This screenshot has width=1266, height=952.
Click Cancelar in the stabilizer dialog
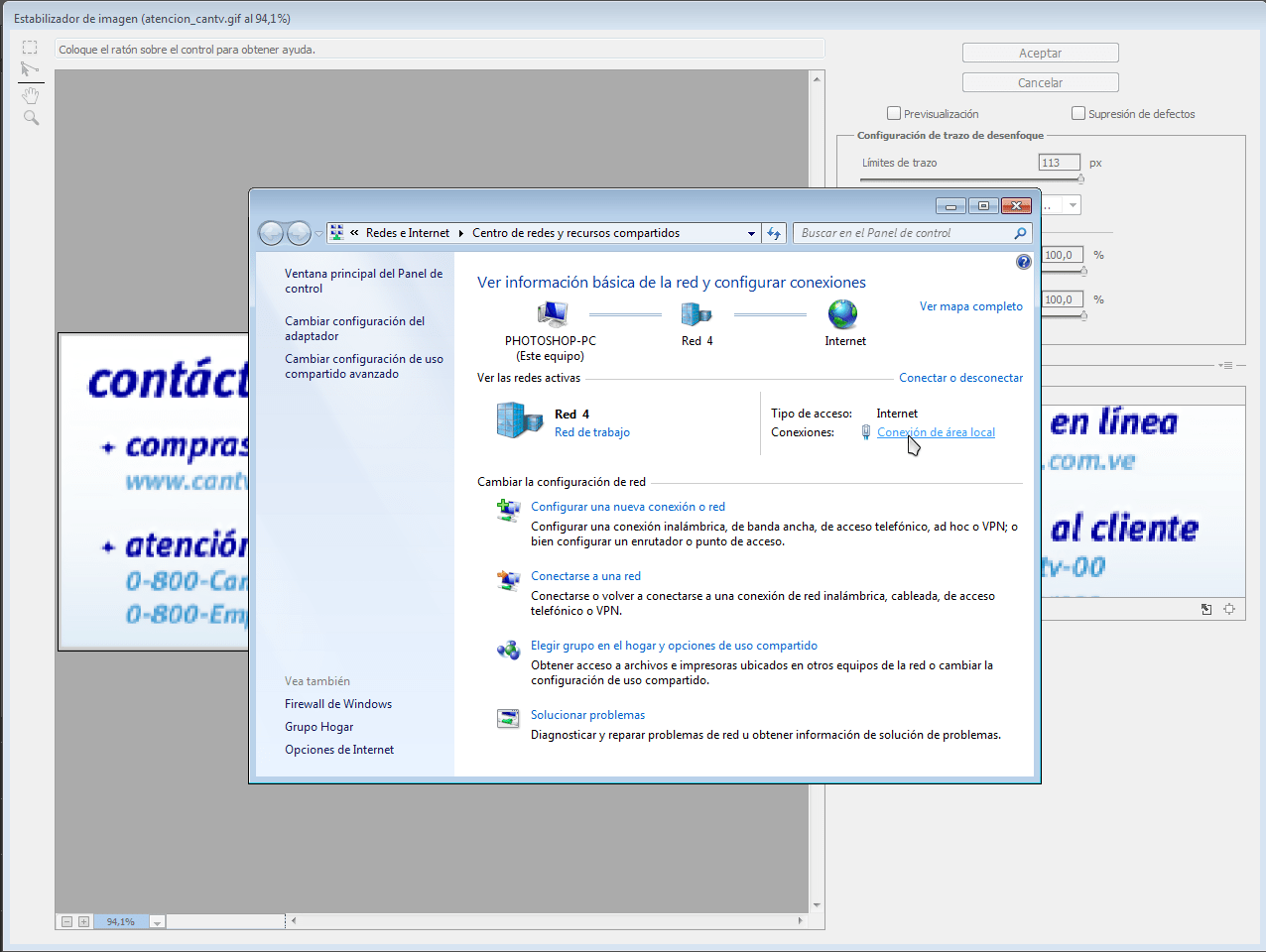pyautogui.click(x=1041, y=82)
